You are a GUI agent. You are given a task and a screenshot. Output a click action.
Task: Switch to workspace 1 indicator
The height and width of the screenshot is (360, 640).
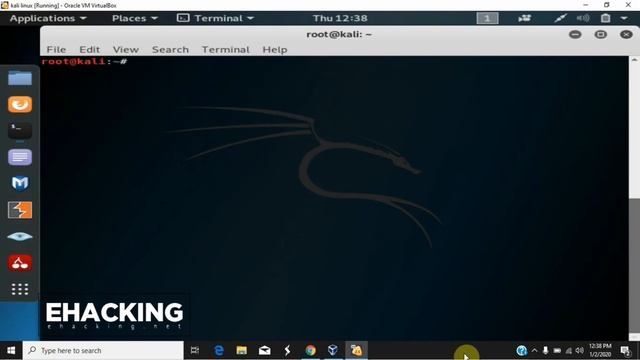click(x=487, y=18)
